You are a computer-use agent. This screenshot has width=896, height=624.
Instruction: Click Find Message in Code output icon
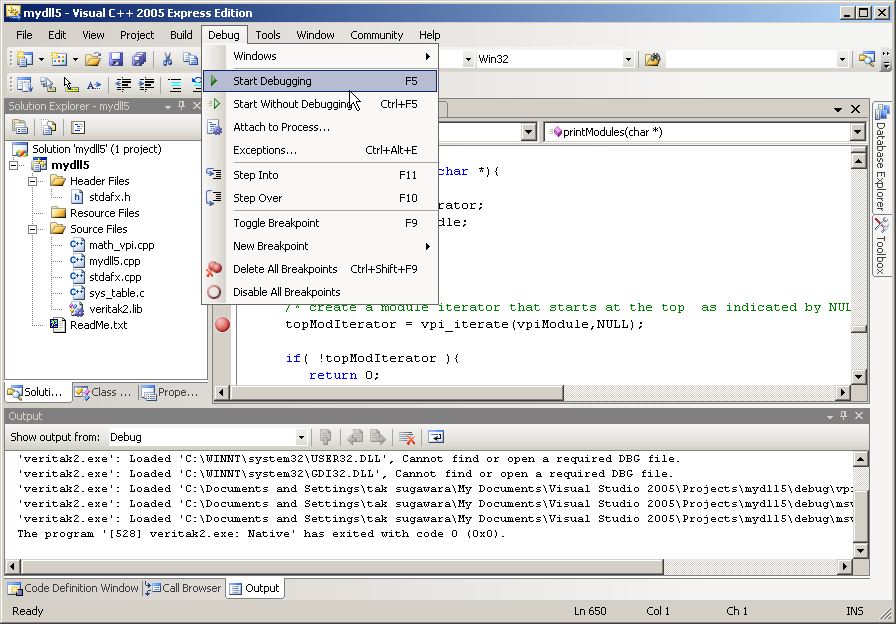point(325,437)
